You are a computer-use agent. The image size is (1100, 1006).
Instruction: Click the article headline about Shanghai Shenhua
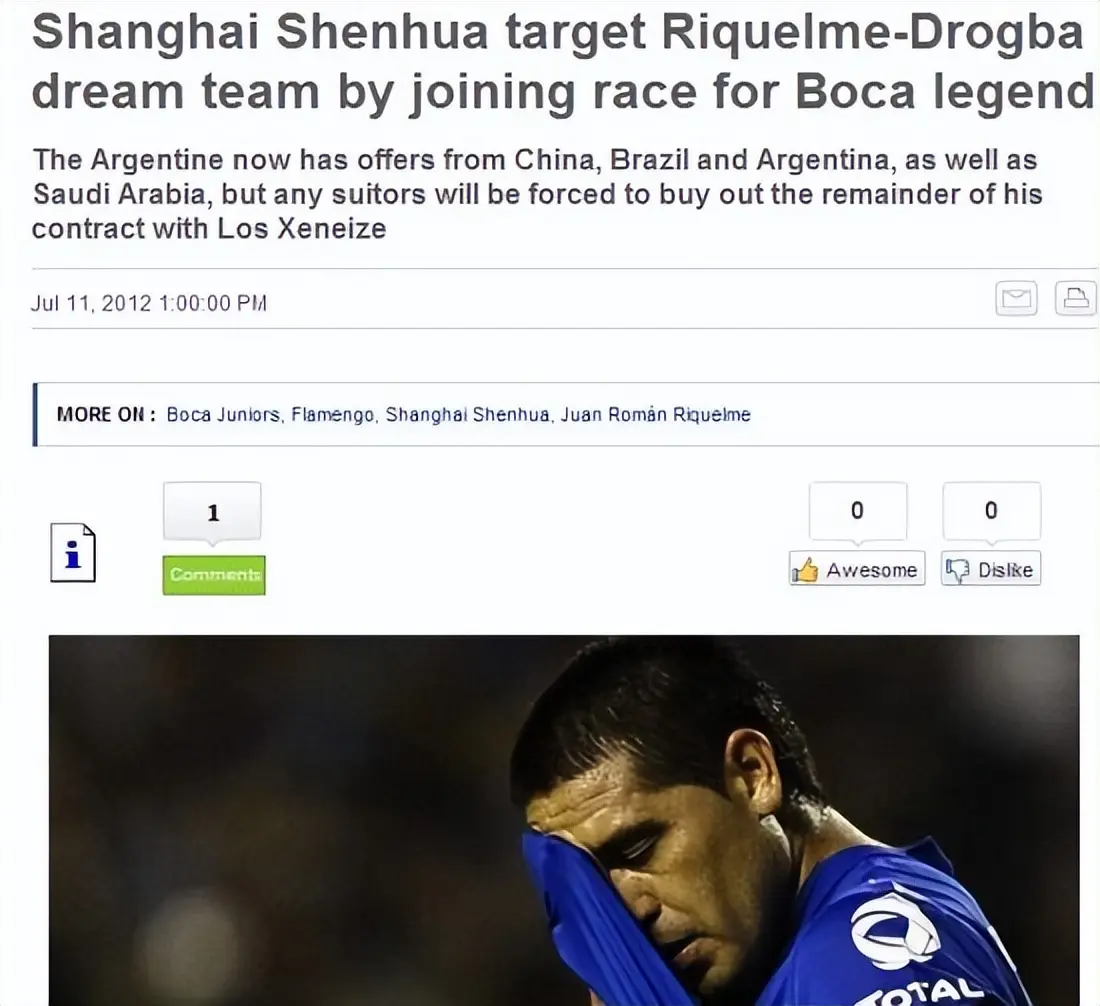coord(563,62)
